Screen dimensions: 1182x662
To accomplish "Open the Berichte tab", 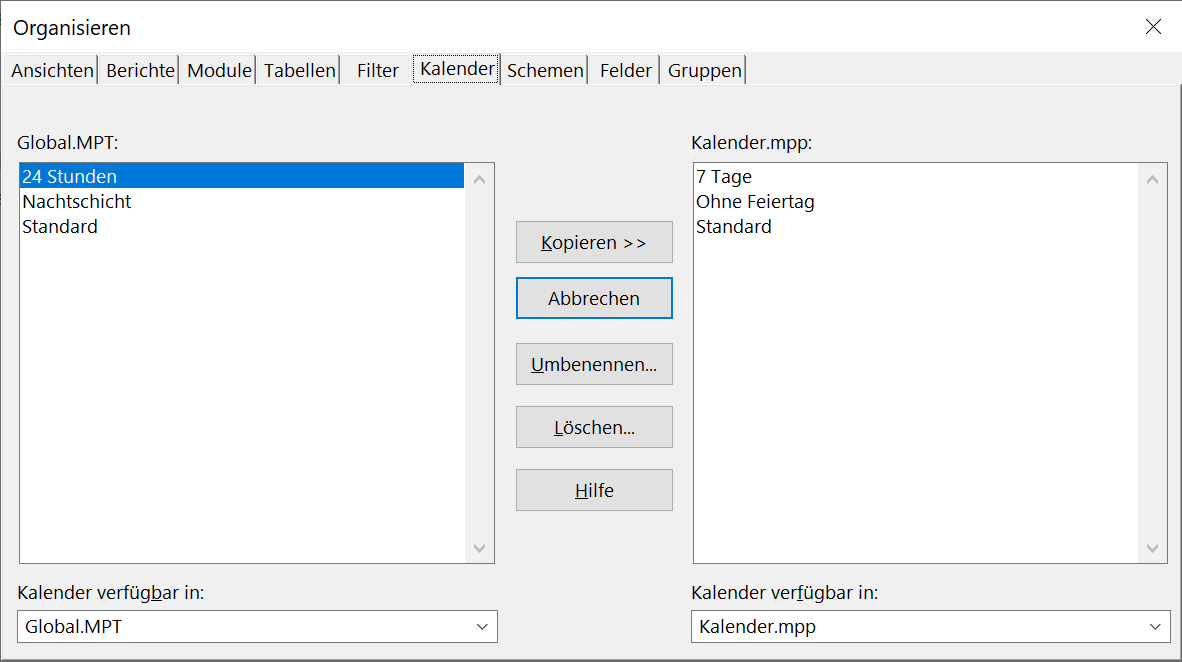I will 139,70.
